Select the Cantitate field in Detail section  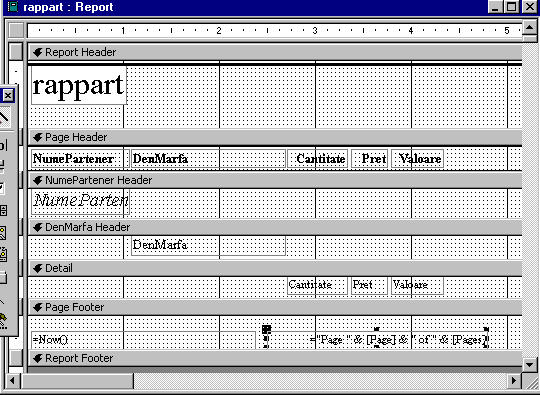318,285
